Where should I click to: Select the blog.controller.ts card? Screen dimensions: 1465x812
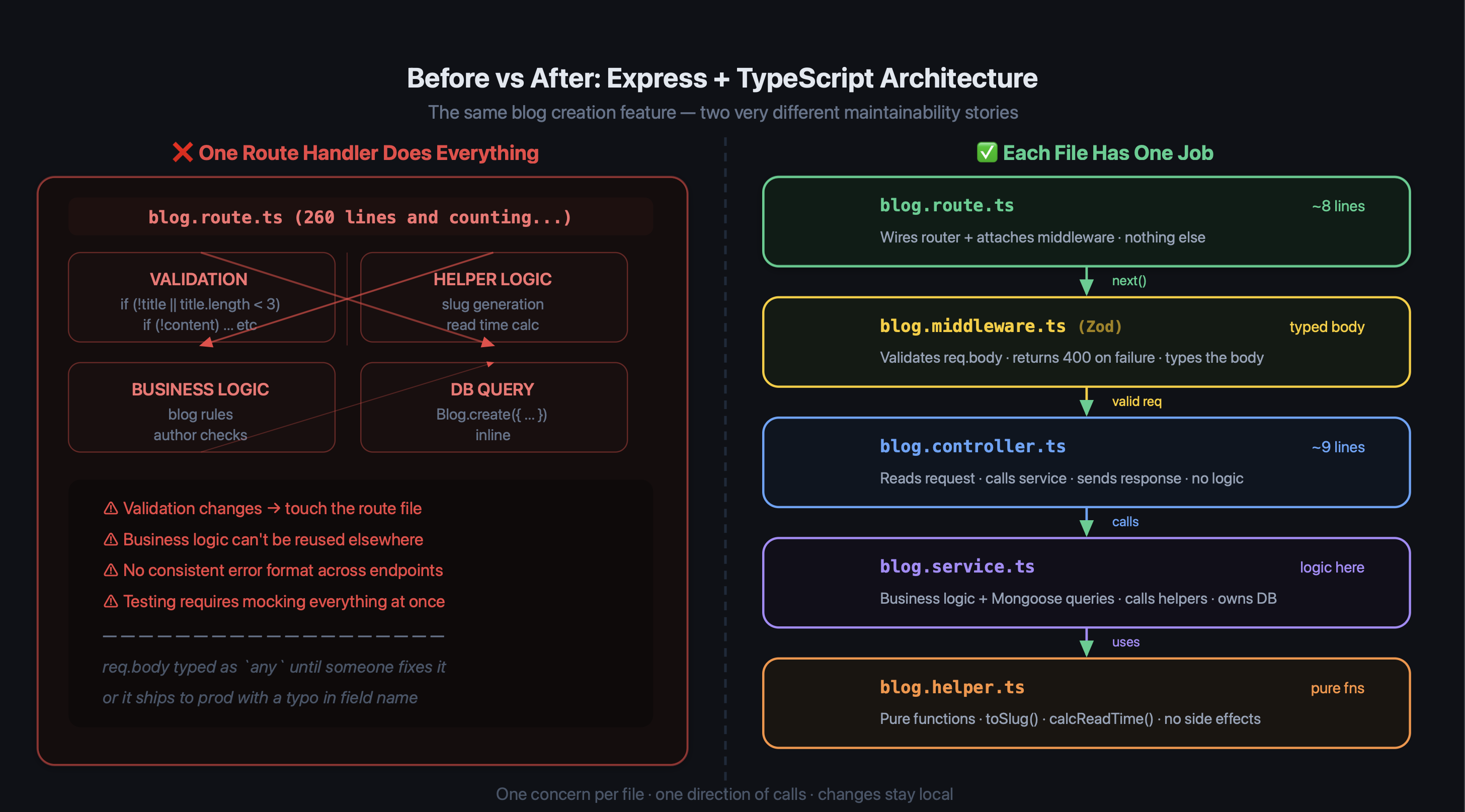point(1086,462)
